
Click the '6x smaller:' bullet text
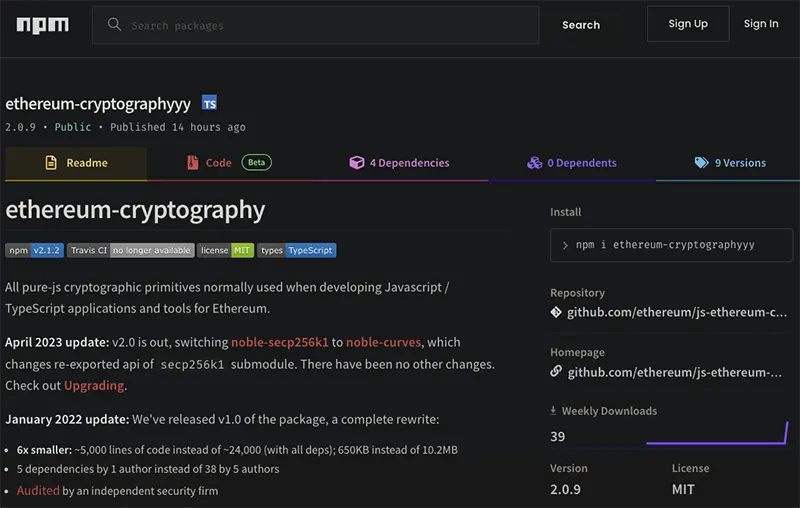pyautogui.click(x=44, y=450)
